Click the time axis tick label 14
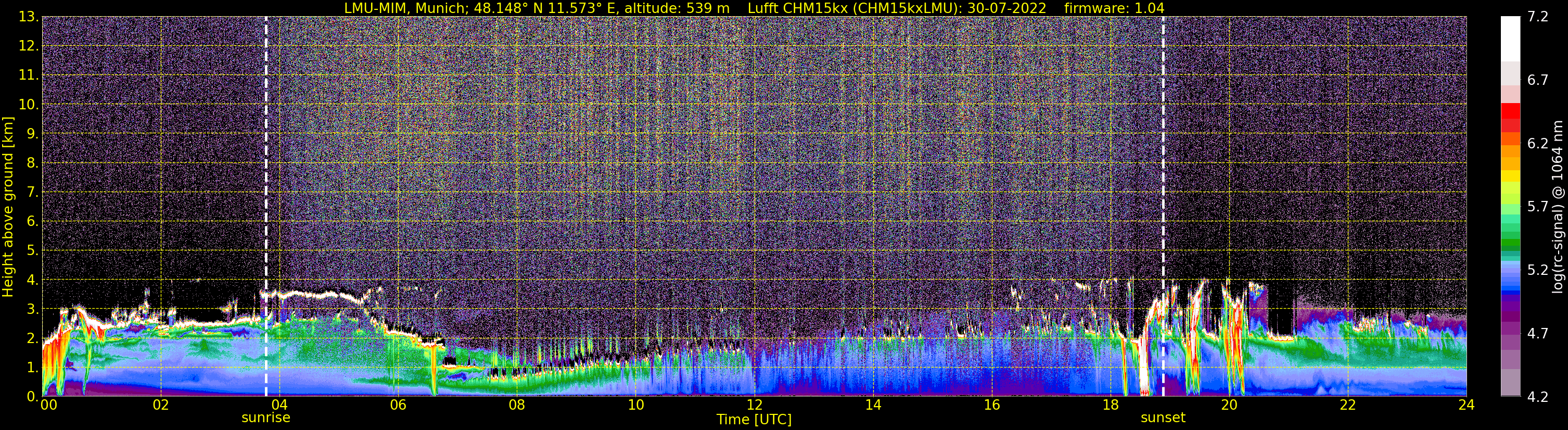The image size is (1568, 430). pyautogui.click(x=873, y=406)
